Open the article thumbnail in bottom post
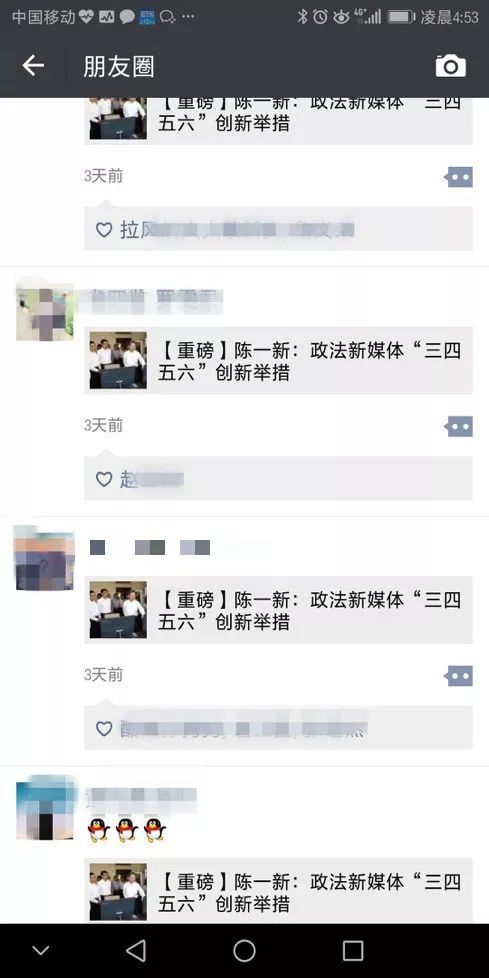 coord(119,892)
